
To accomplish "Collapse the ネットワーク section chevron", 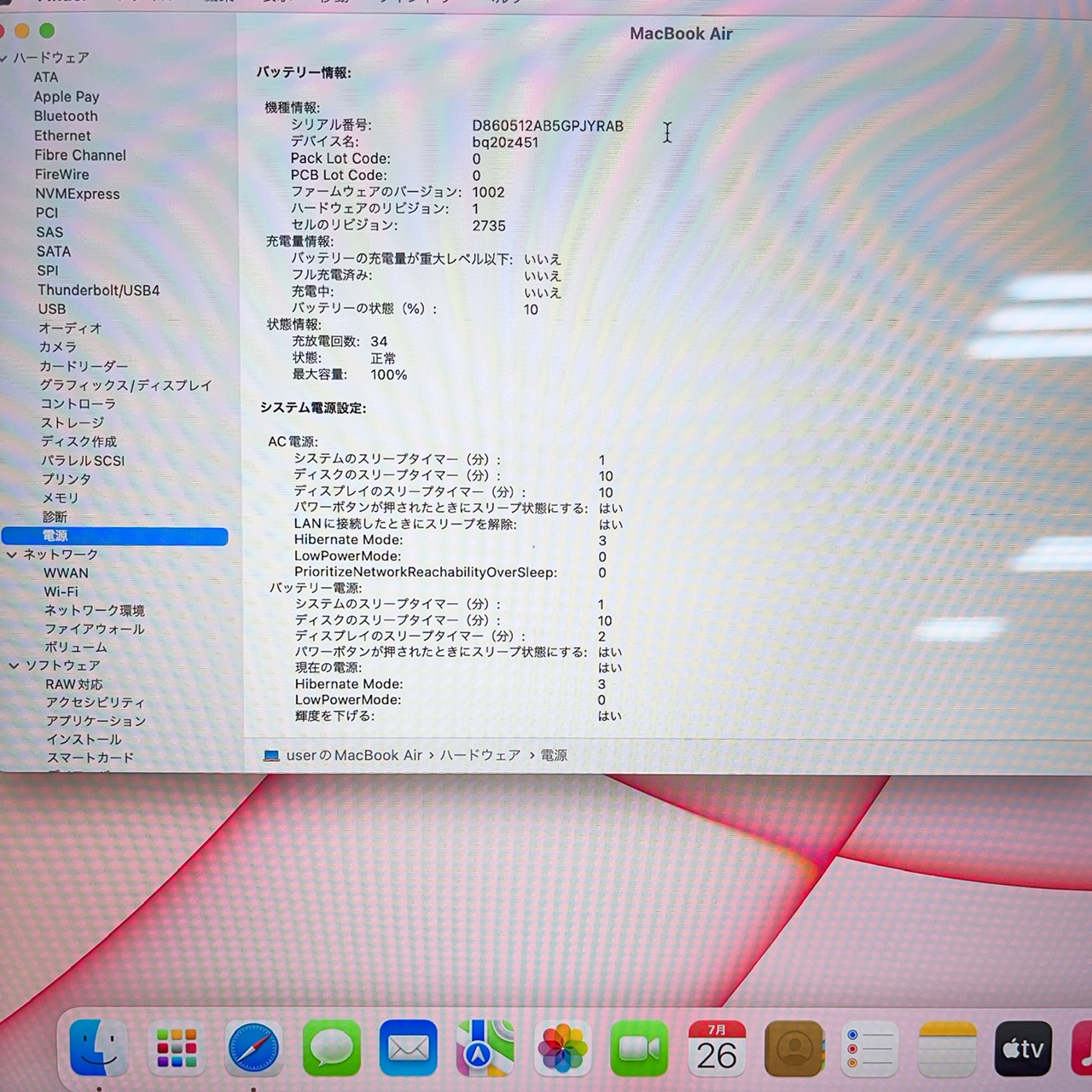I will pos(12,555).
